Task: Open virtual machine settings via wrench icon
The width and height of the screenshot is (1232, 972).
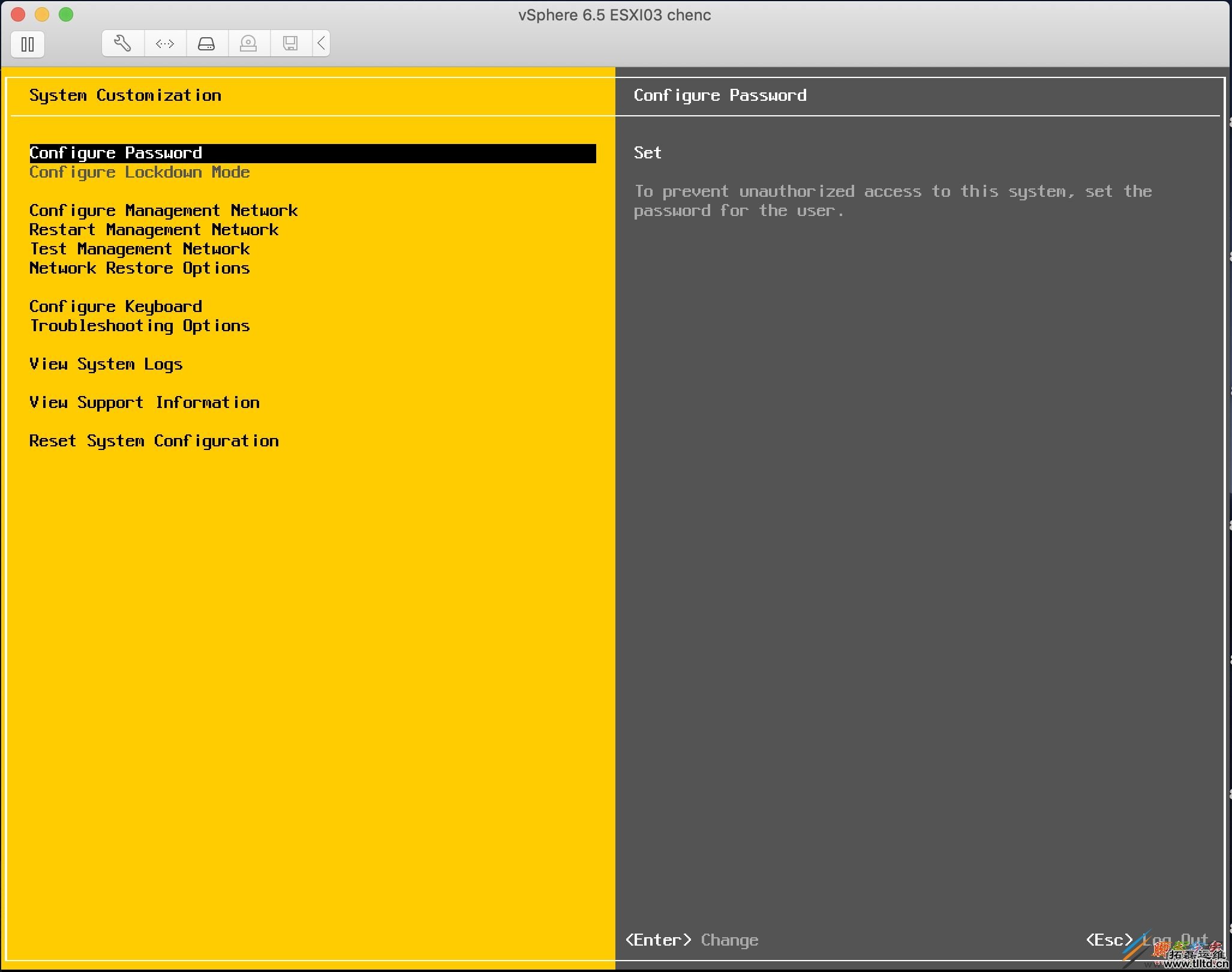Action: point(122,43)
